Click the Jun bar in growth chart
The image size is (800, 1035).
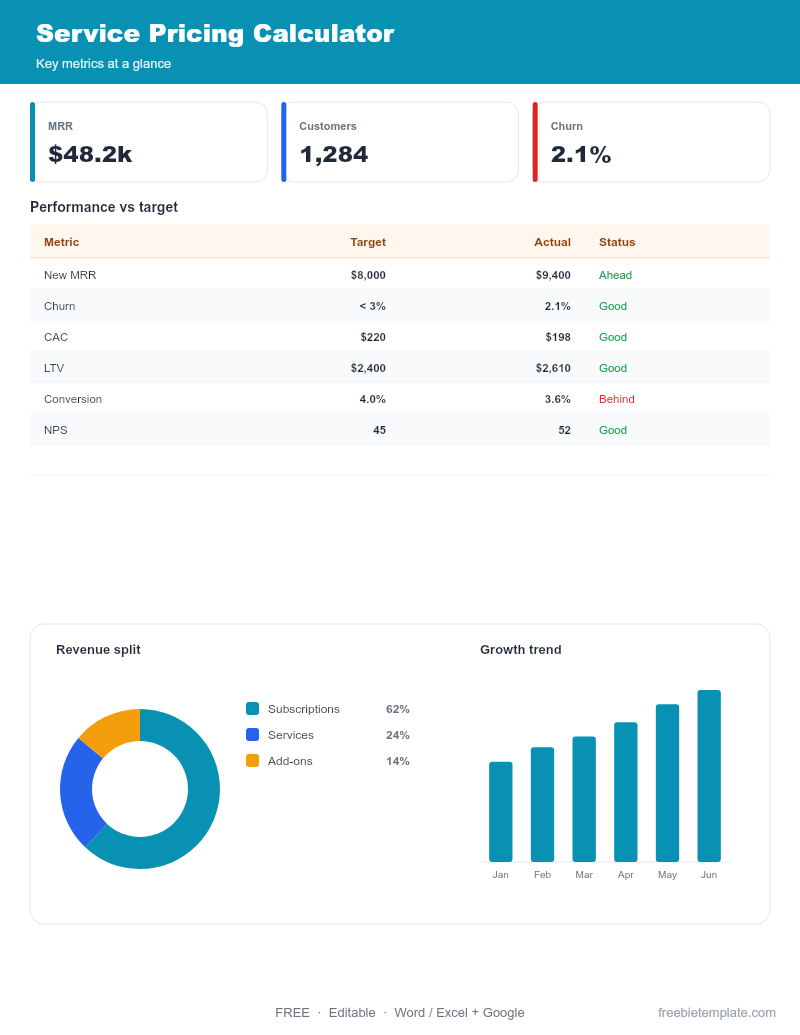[709, 776]
